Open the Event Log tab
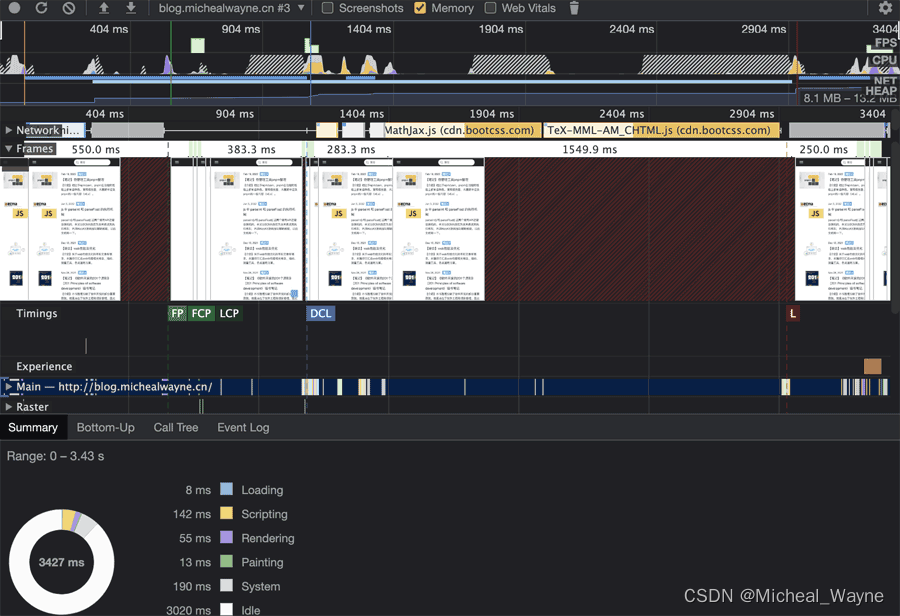Screen dimensions: 900x616 [x=243, y=427]
